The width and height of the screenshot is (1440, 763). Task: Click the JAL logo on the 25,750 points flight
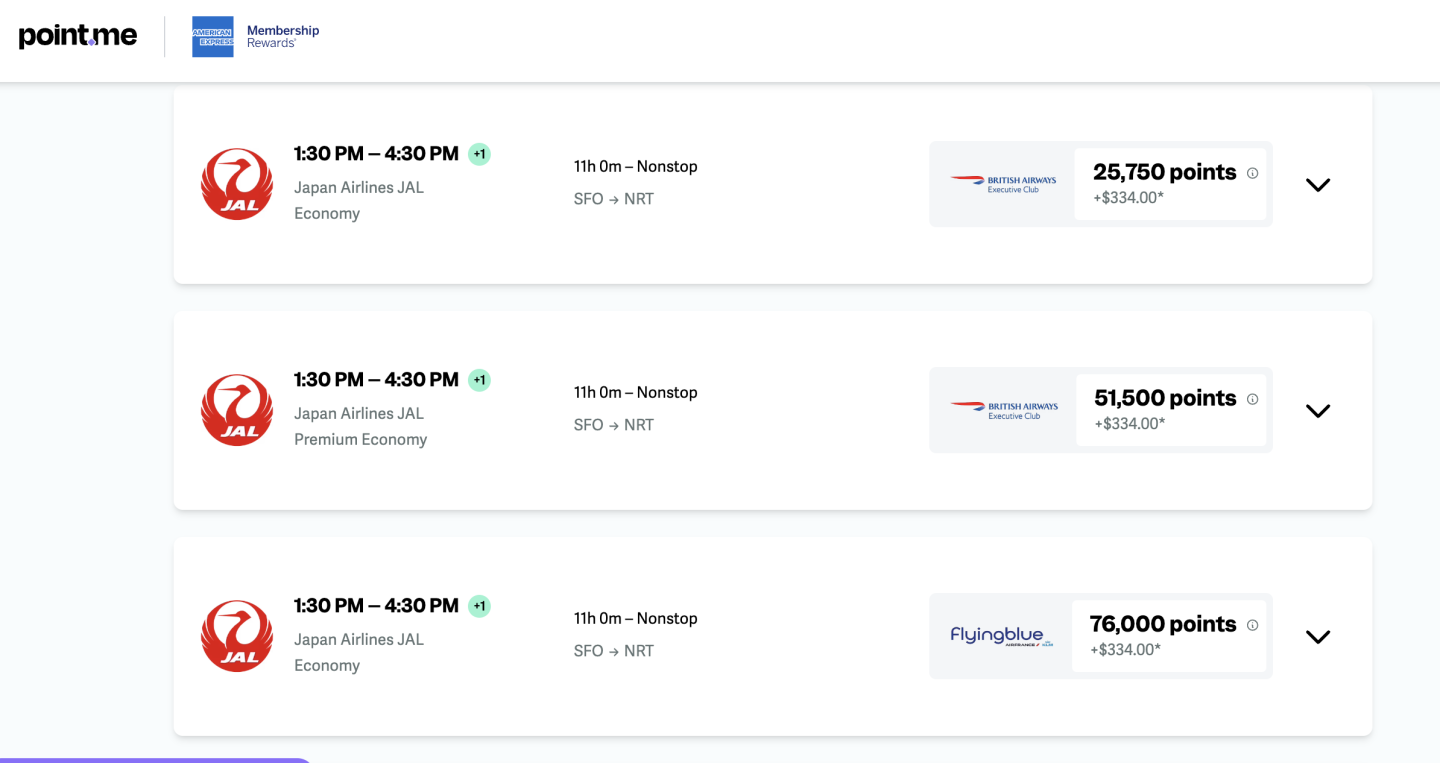pyautogui.click(x=237, y=184)
